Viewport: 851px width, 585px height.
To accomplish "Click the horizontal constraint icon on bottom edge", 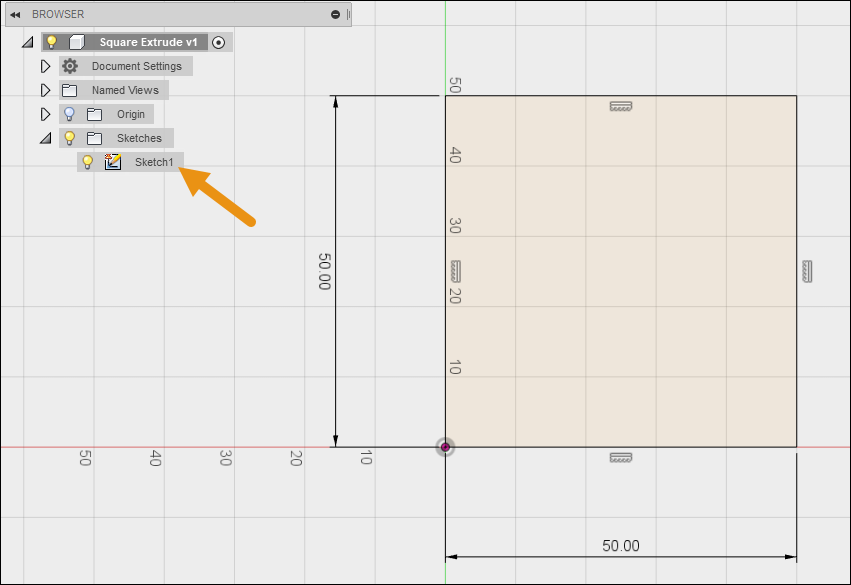I will point(621,457).
